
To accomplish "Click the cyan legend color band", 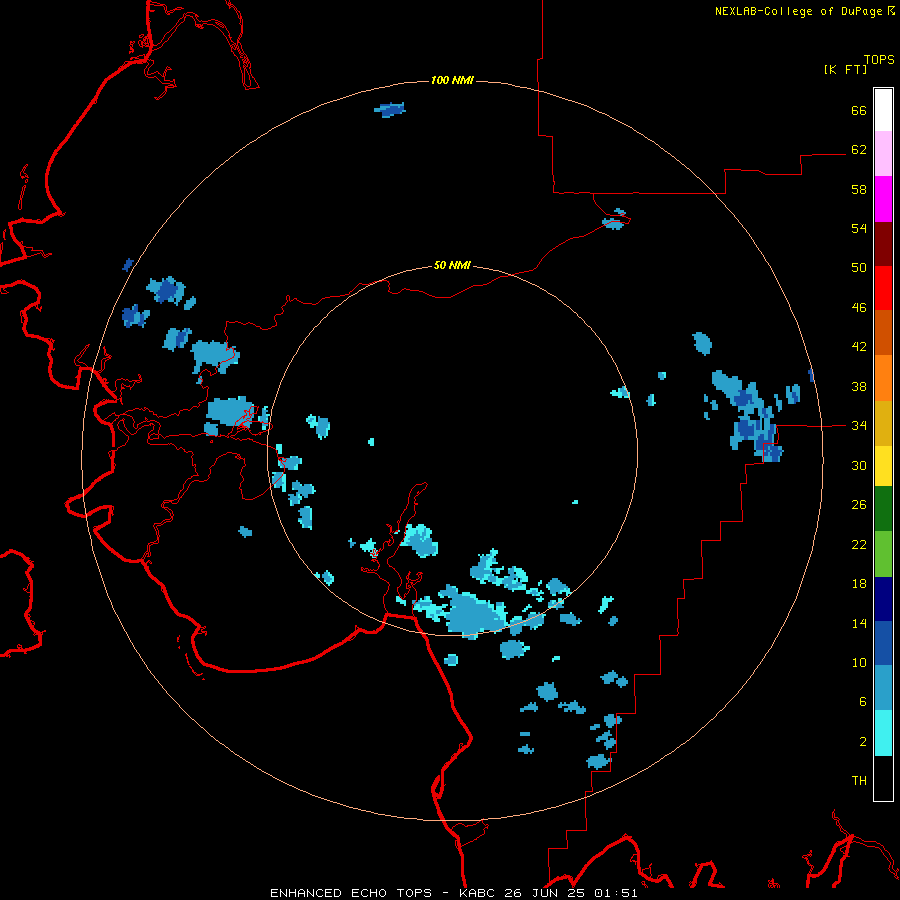I will pyautogui.click(x=883, y=734).
